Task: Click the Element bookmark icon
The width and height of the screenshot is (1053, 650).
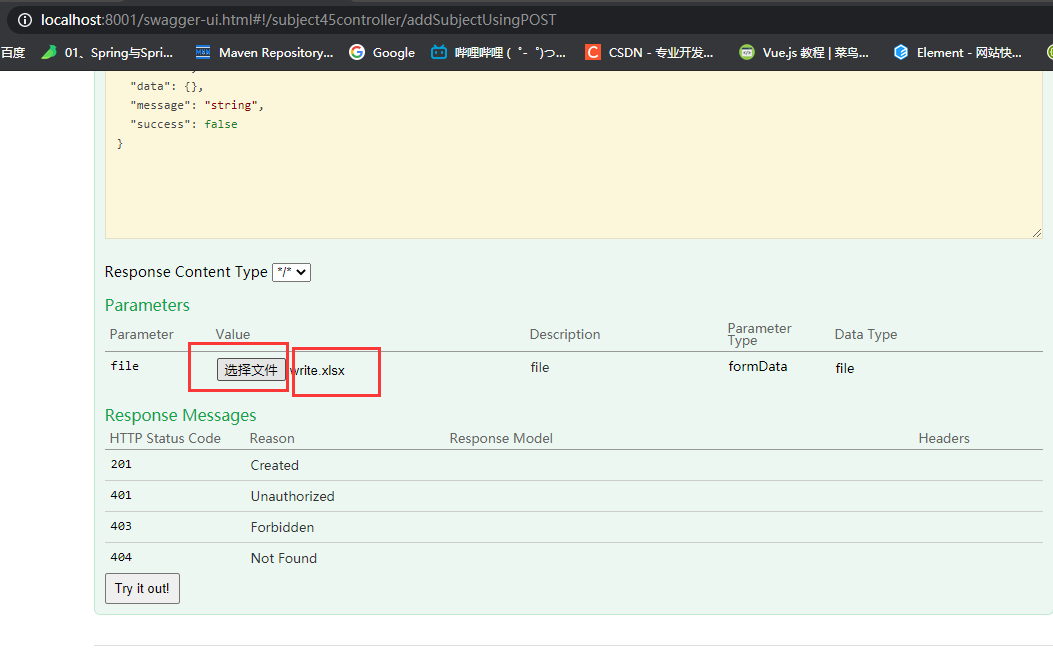Action: (x=899, y=52)
